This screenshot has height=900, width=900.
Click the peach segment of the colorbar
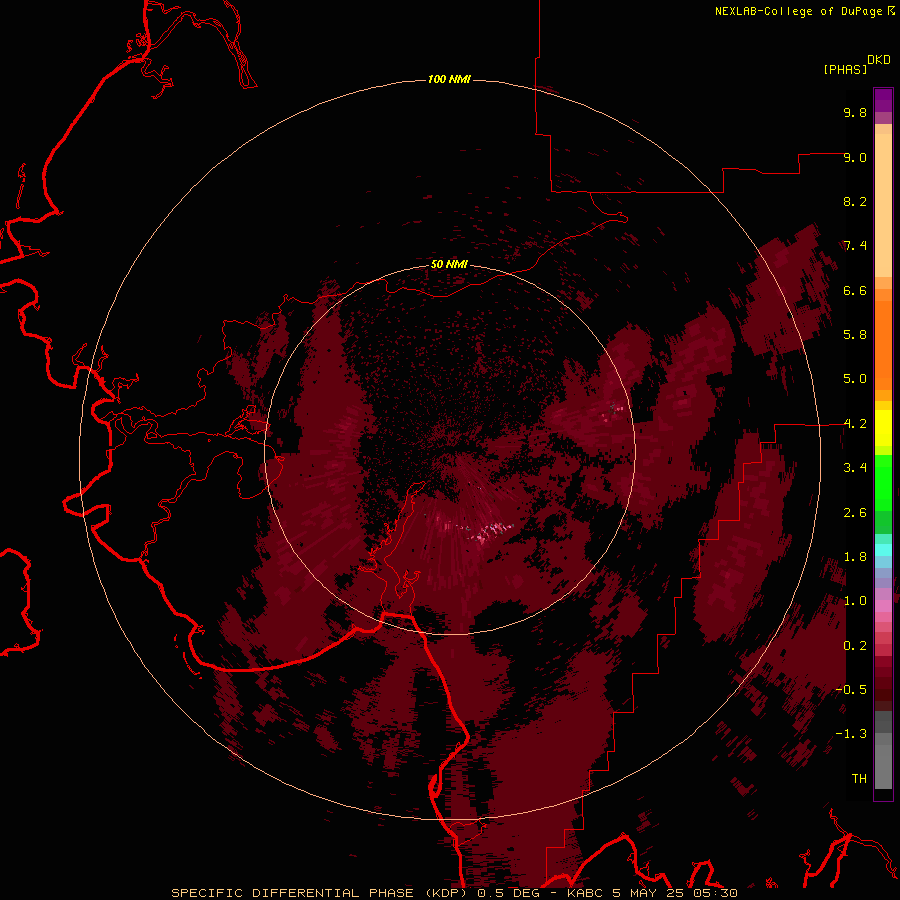tap(883, 201)
